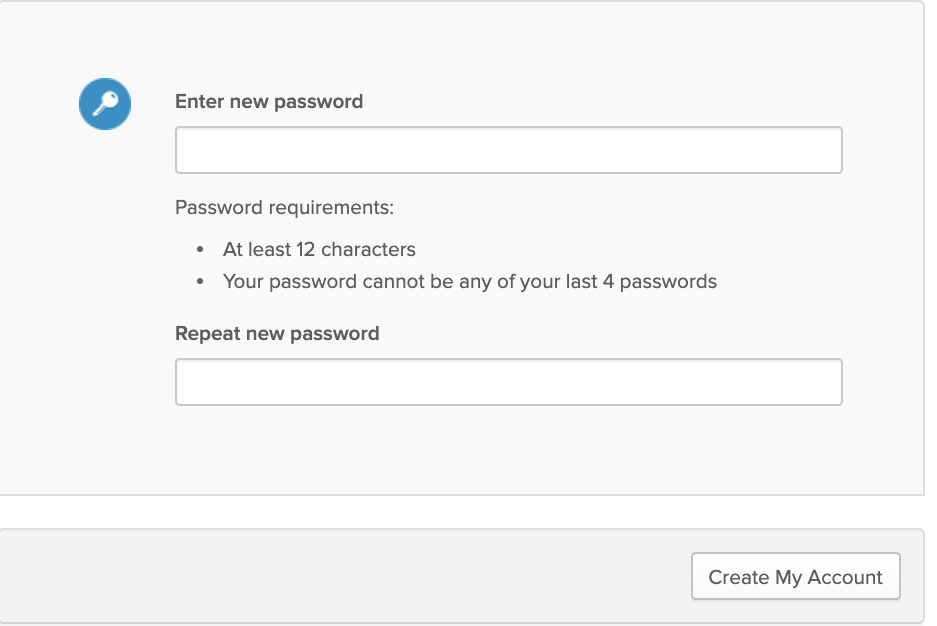Screen dimensions: 937x626
Task: Place cursor in the password confirmation input
Action: click(508, 382)
